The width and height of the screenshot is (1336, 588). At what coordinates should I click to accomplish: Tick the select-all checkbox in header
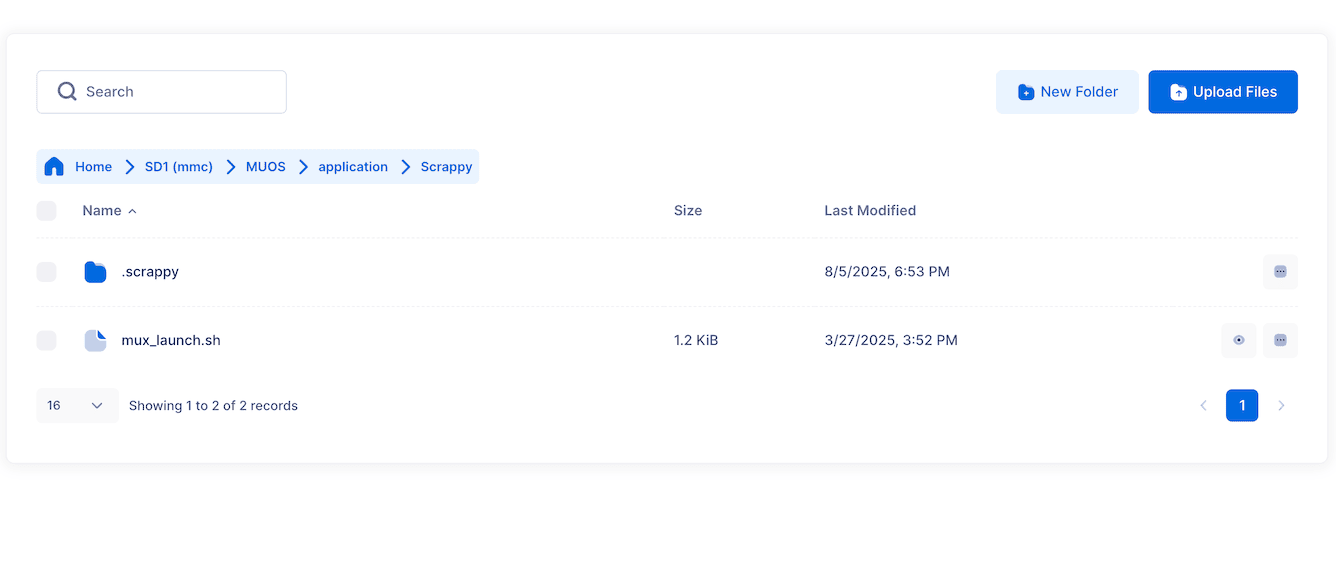46,211
